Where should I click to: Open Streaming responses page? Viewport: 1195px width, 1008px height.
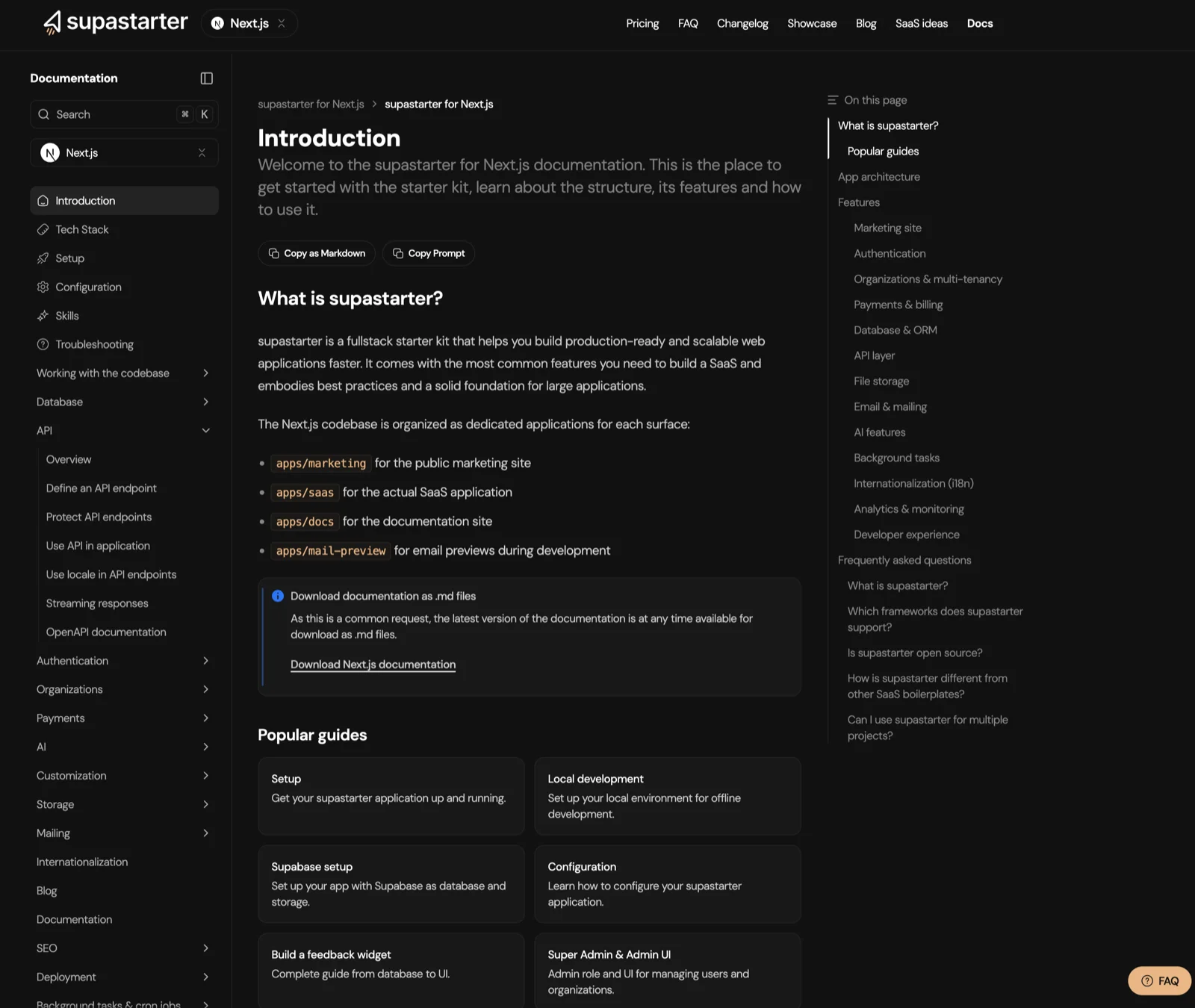97,603
